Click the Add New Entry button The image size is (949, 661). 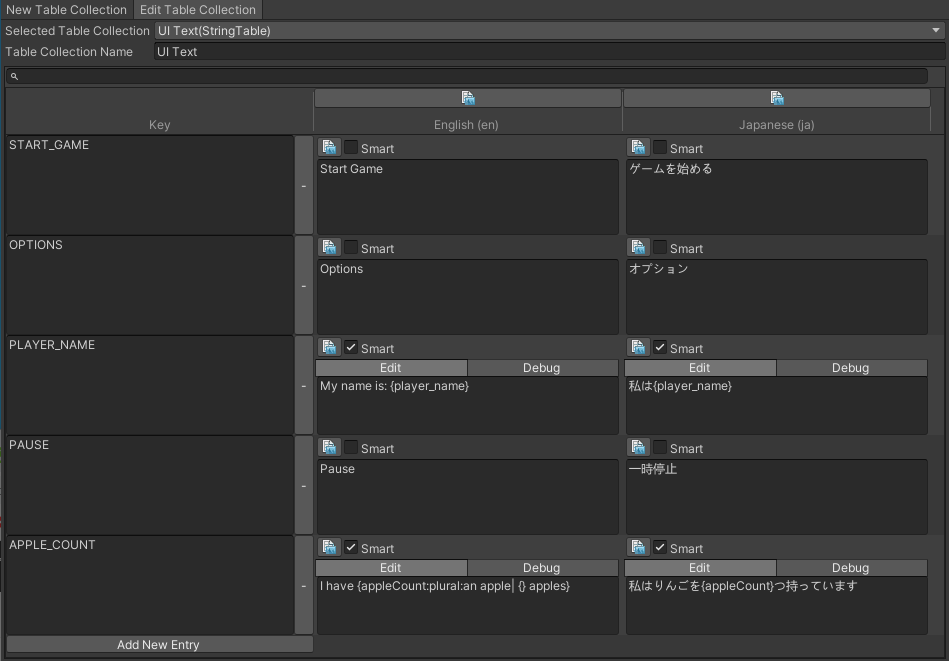pos(159,644)
